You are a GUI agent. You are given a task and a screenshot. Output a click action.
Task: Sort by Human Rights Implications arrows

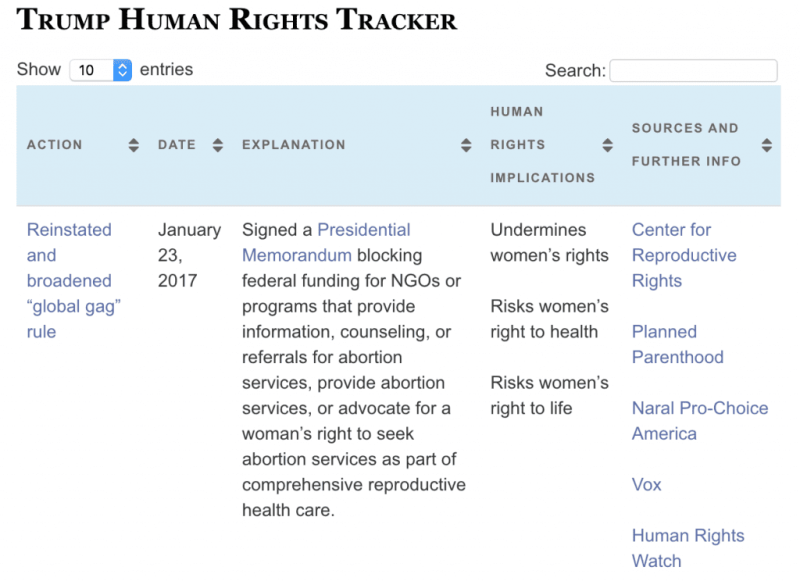(x=607, y=145)
